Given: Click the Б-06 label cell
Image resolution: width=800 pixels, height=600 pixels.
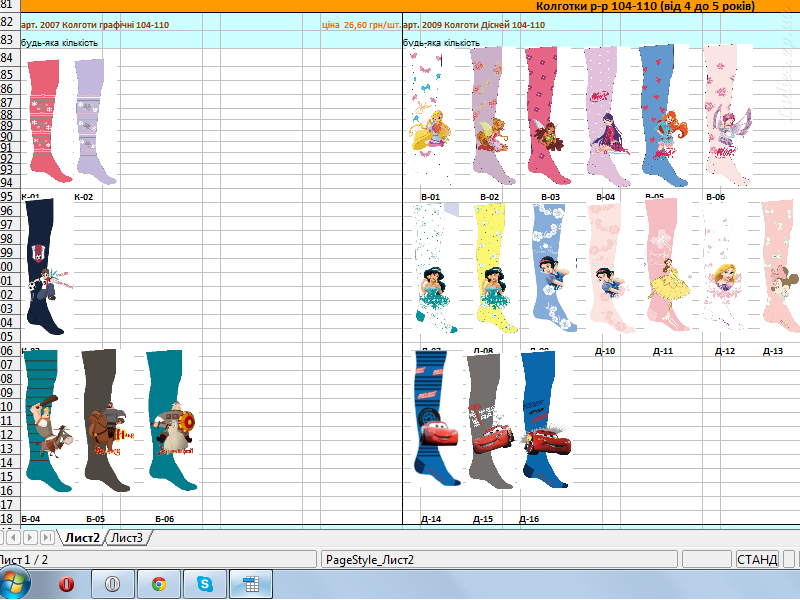Looking at the screenshot, I should (165, 519).
